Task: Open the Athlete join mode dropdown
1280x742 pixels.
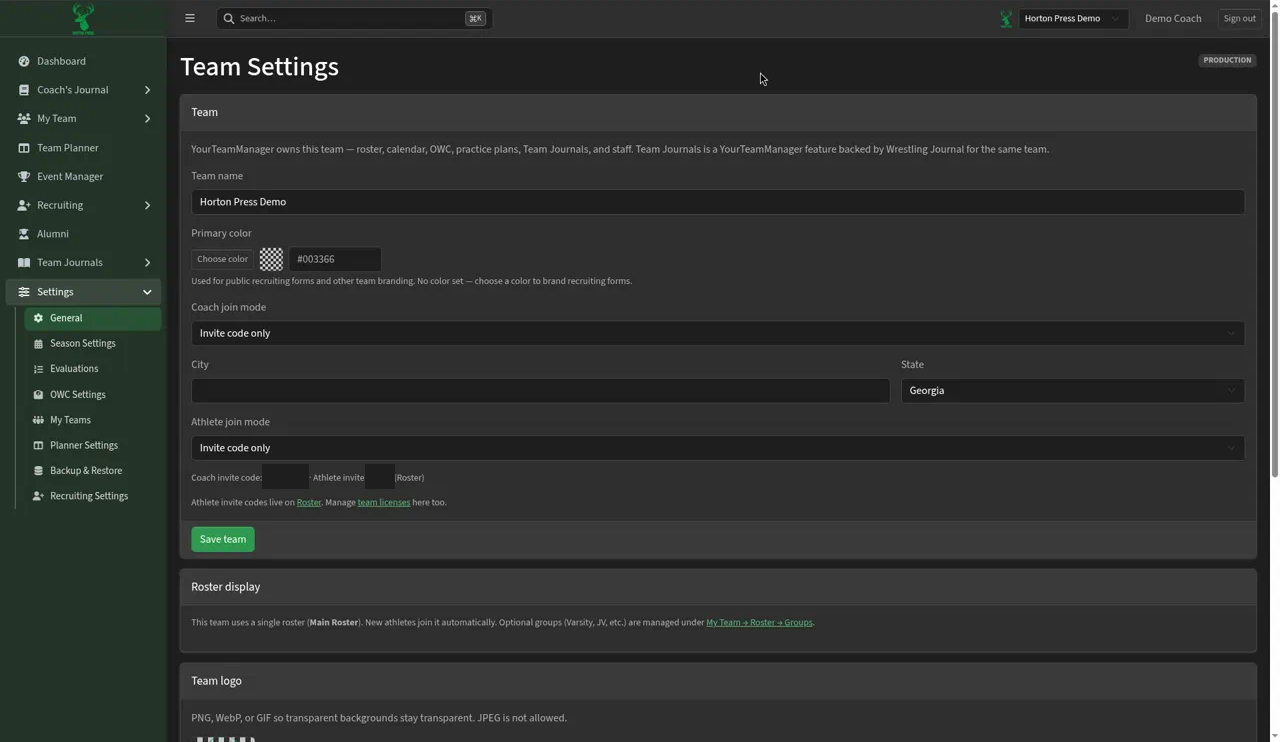Action: pyautogui.click(x=718, y=448)
